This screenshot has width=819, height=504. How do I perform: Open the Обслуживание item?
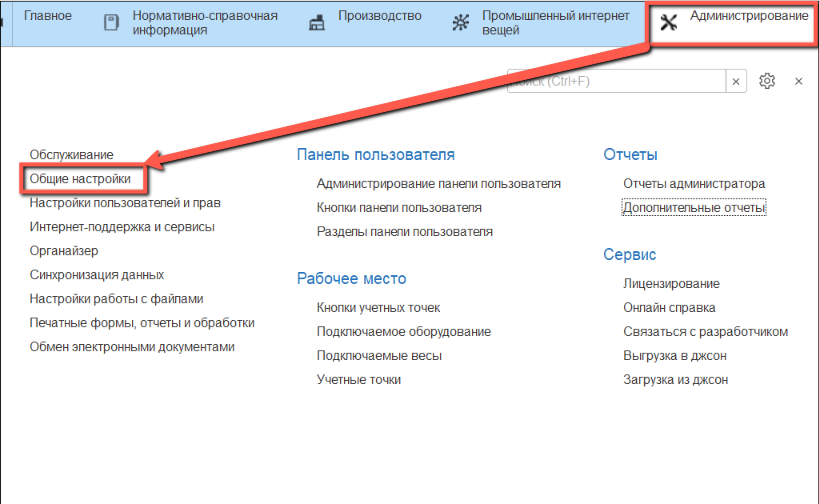pos(71,154)
